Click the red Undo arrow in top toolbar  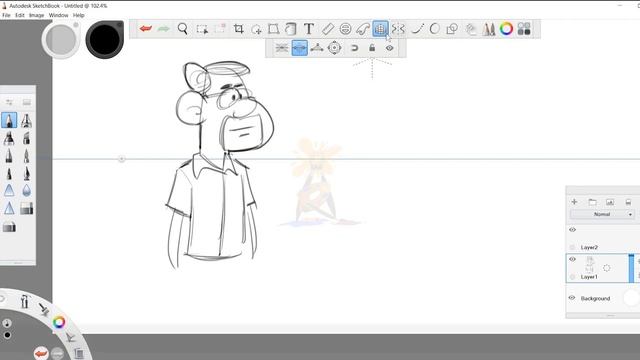146,29
